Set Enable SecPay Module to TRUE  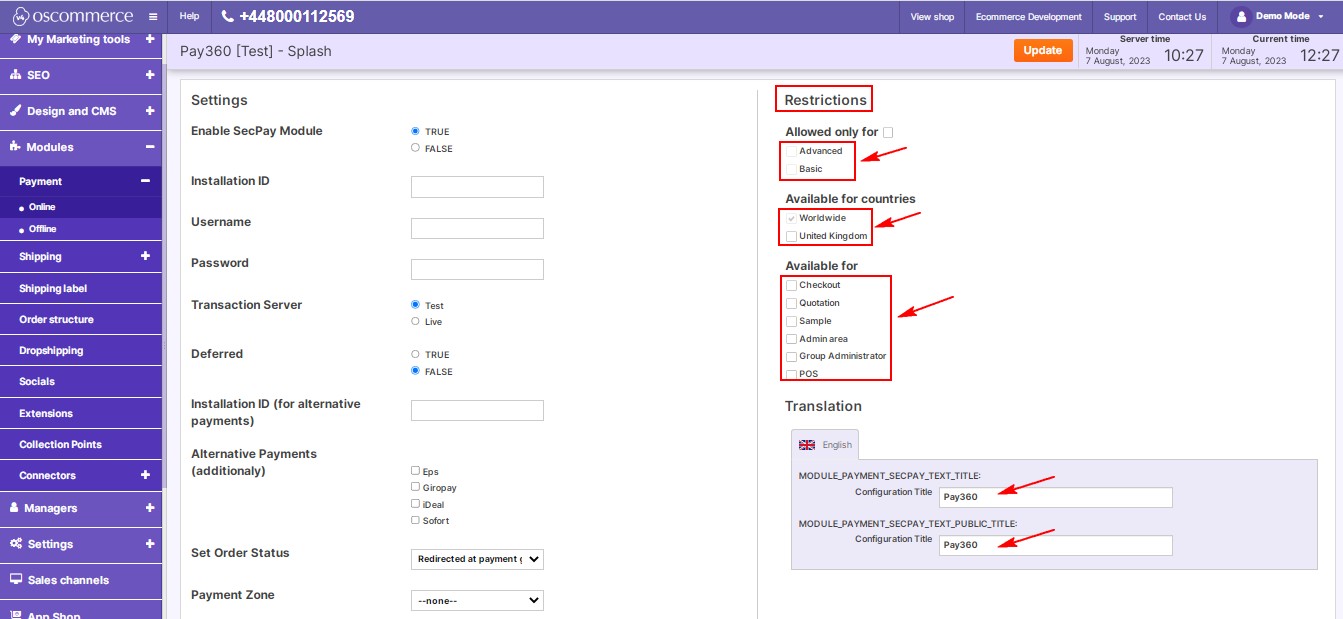click(415, 131)
